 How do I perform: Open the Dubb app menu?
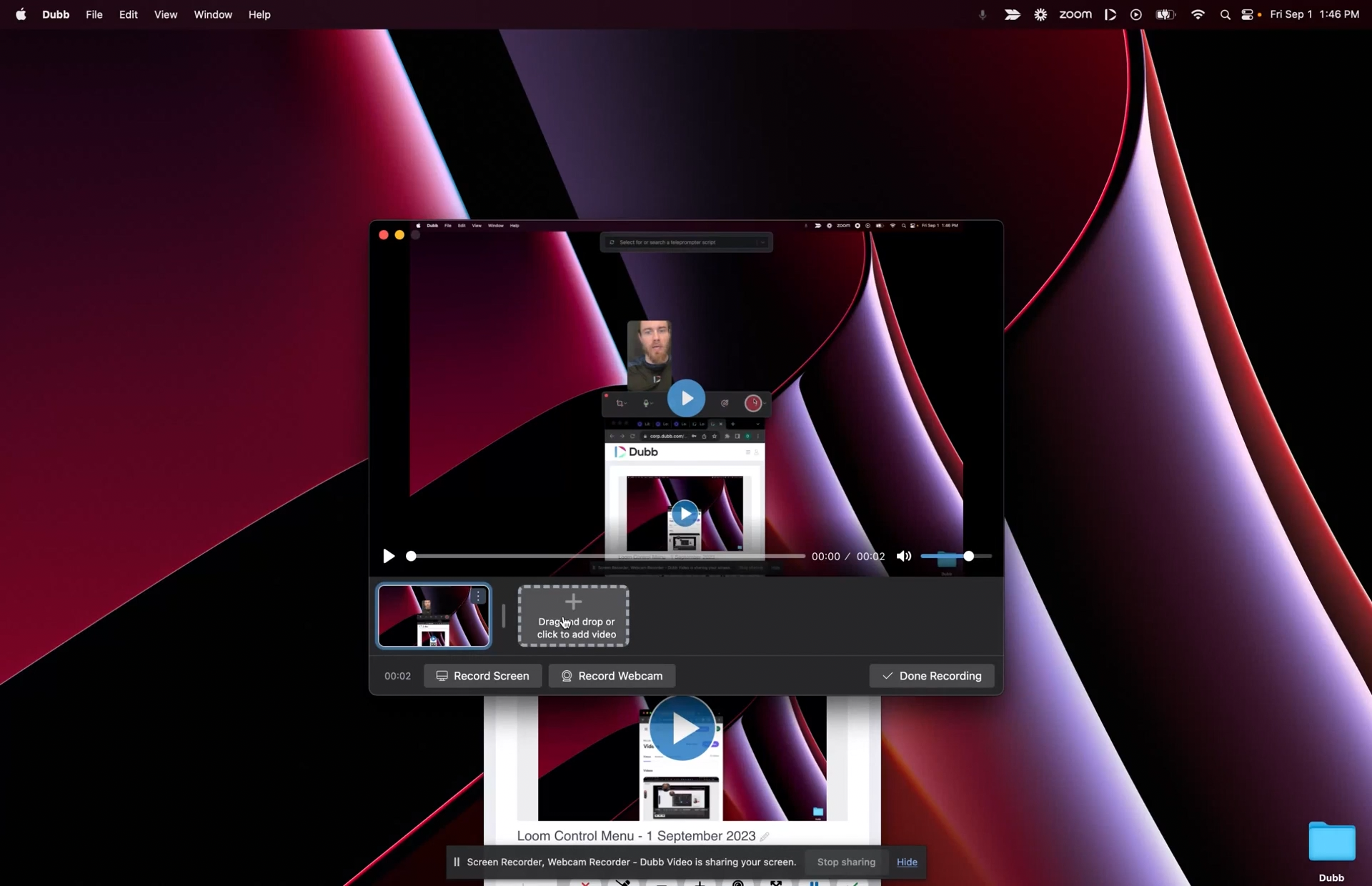click(x=56, y=14)
